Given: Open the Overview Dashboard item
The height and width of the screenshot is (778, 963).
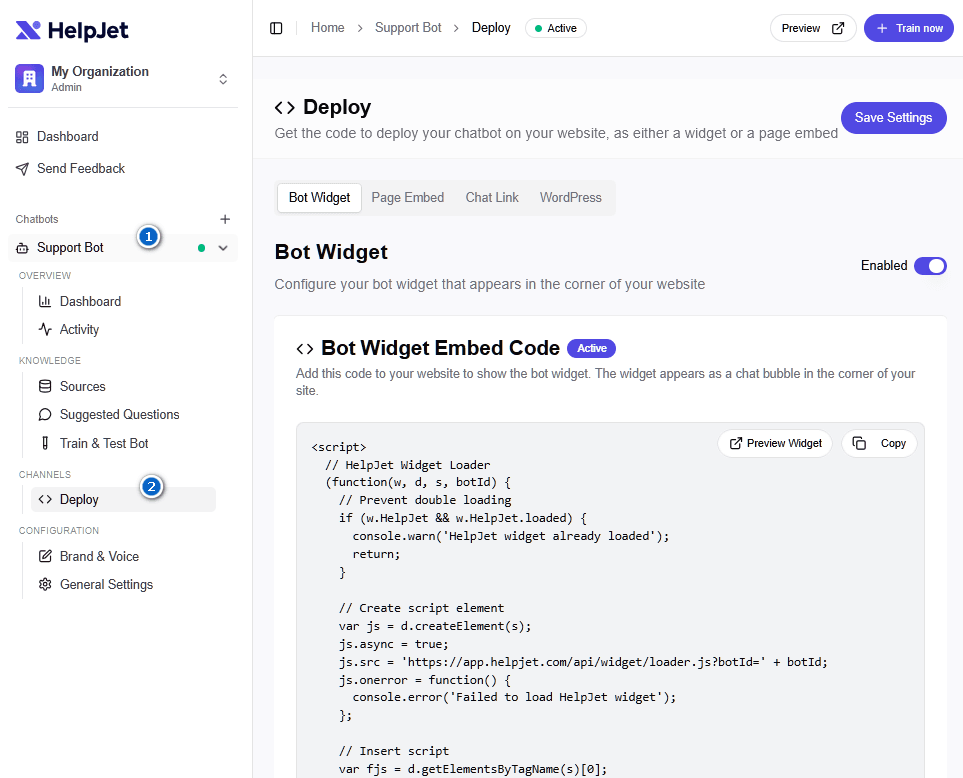Looking at the screenshot, I should 90,301.
